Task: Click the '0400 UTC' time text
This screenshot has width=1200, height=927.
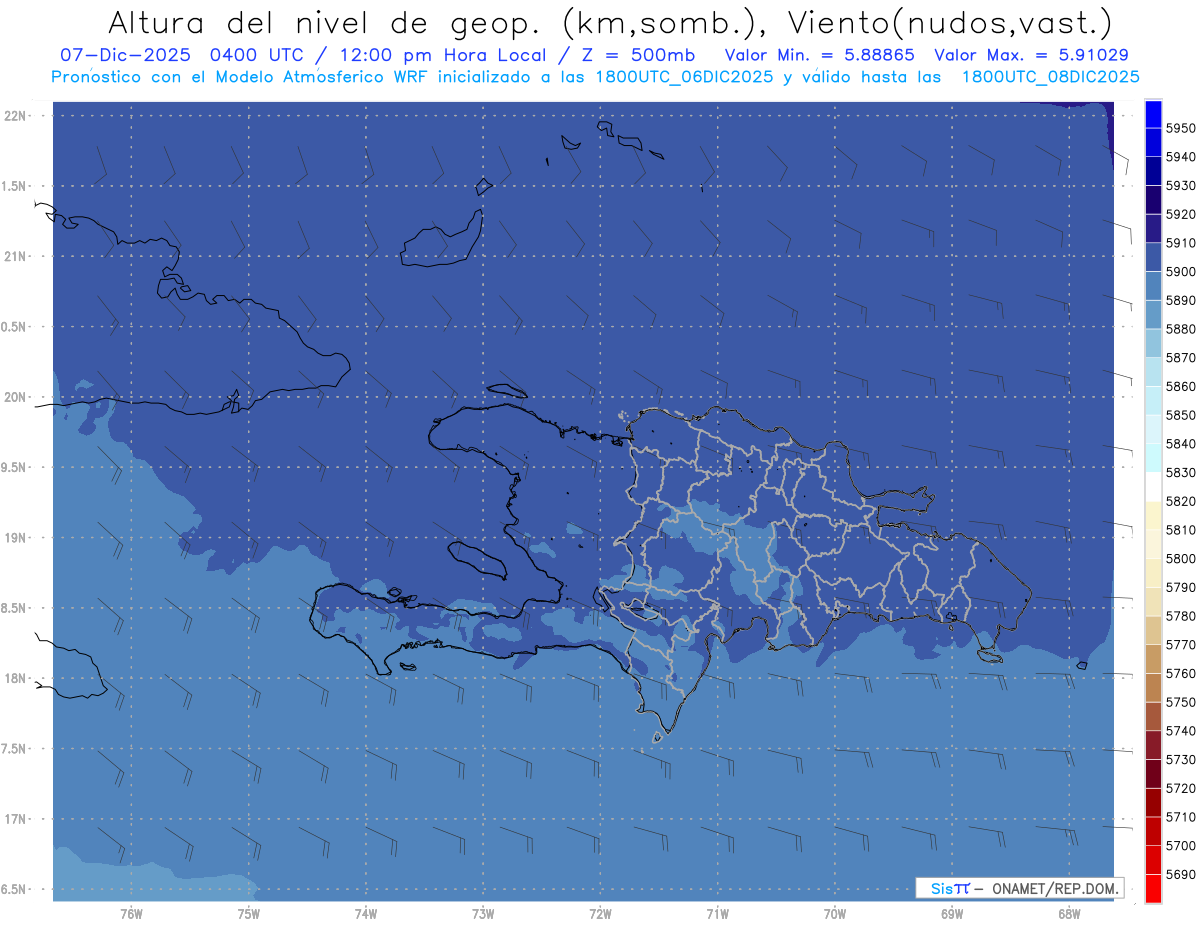Action: click(257, 56)
